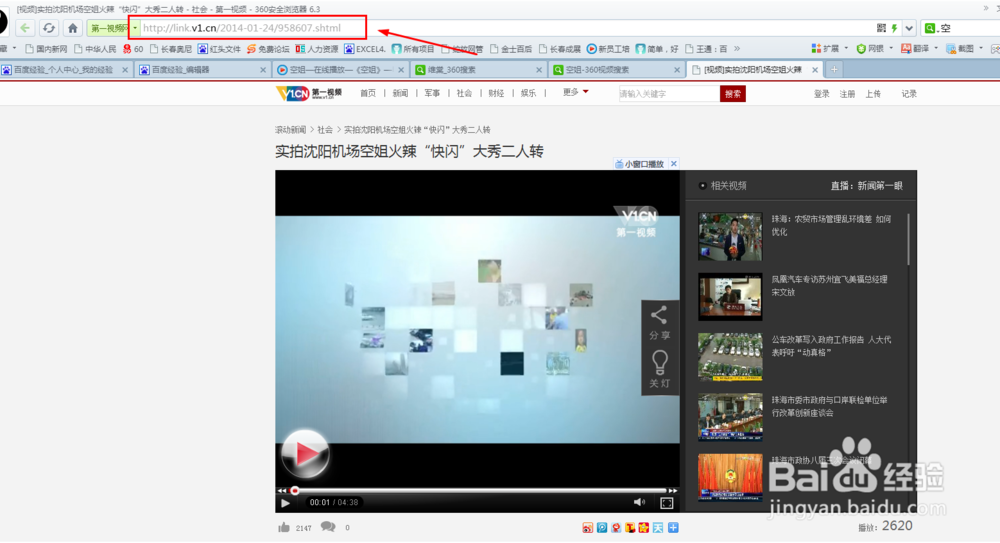
Task: Go to 社会 in site navigation
Action: 464,94
